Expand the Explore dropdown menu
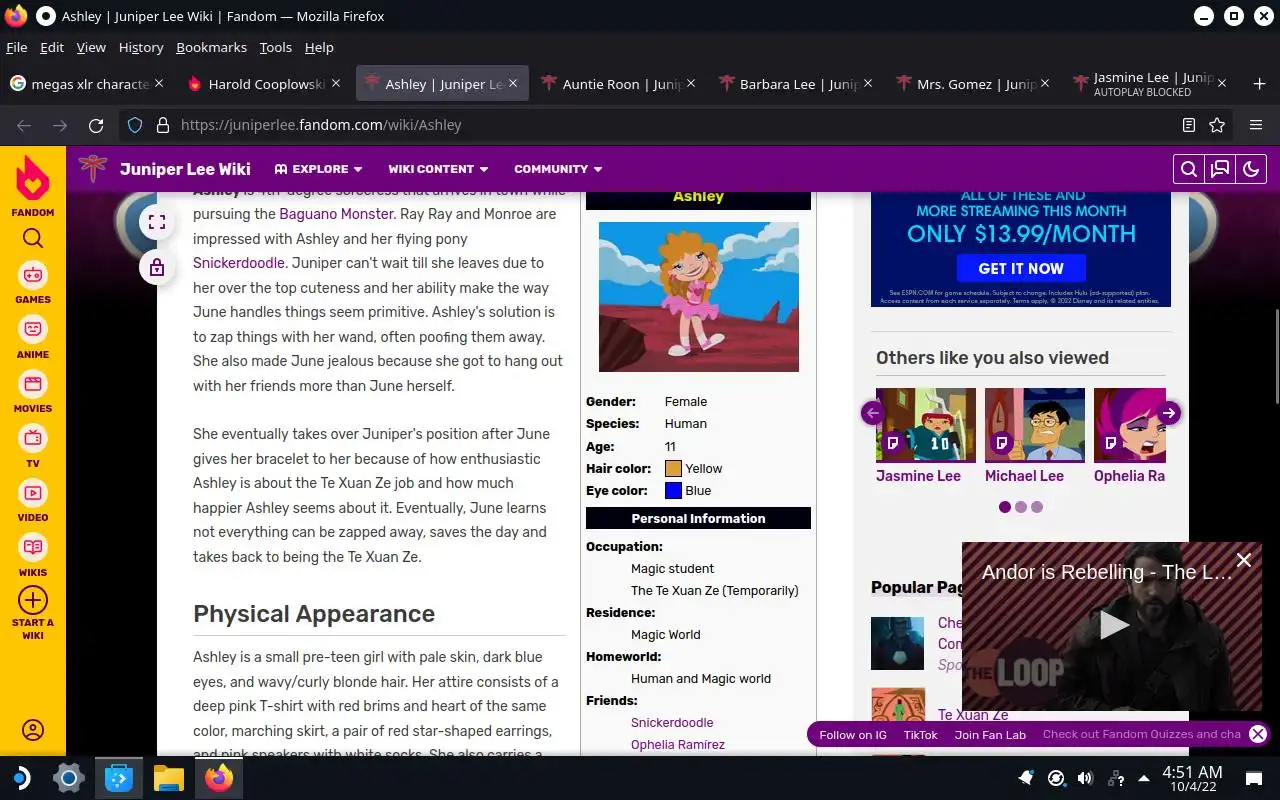 319,169
